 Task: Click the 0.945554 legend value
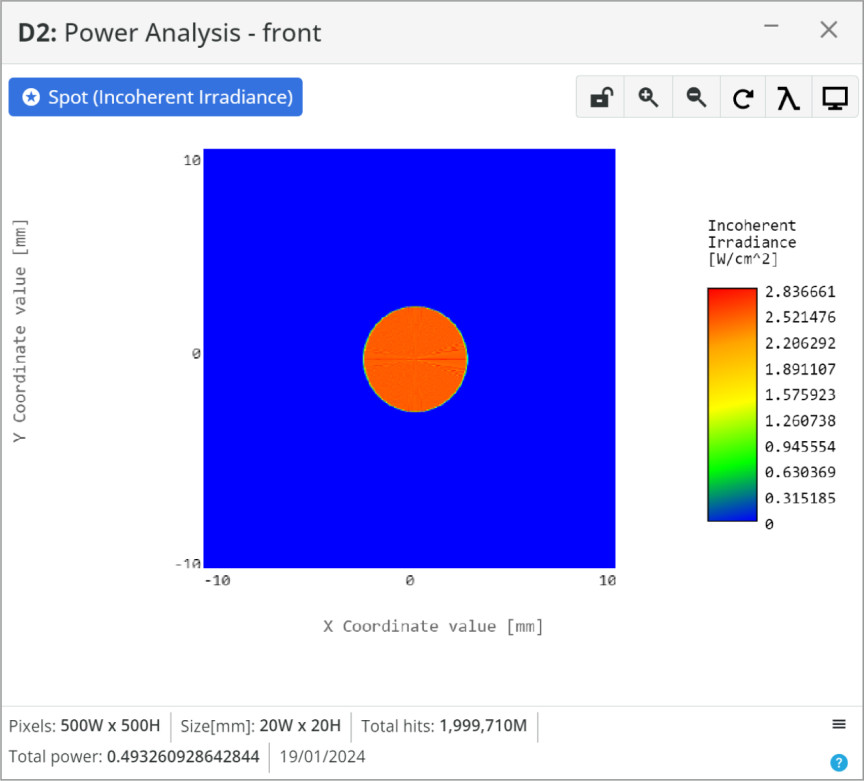[800, 446]
